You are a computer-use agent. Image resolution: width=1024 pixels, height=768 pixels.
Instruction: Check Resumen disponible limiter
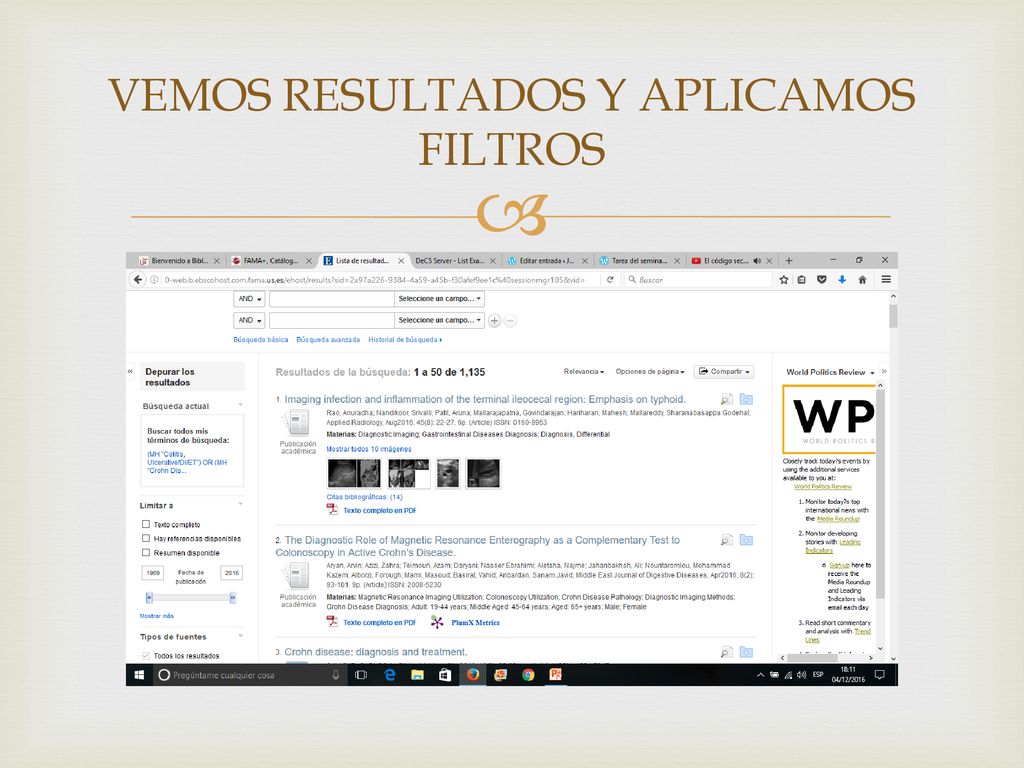click(x=146, y=552)
